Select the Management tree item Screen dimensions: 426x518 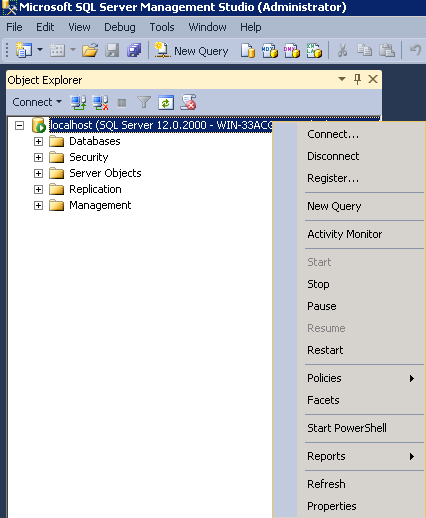coord(100,205)
